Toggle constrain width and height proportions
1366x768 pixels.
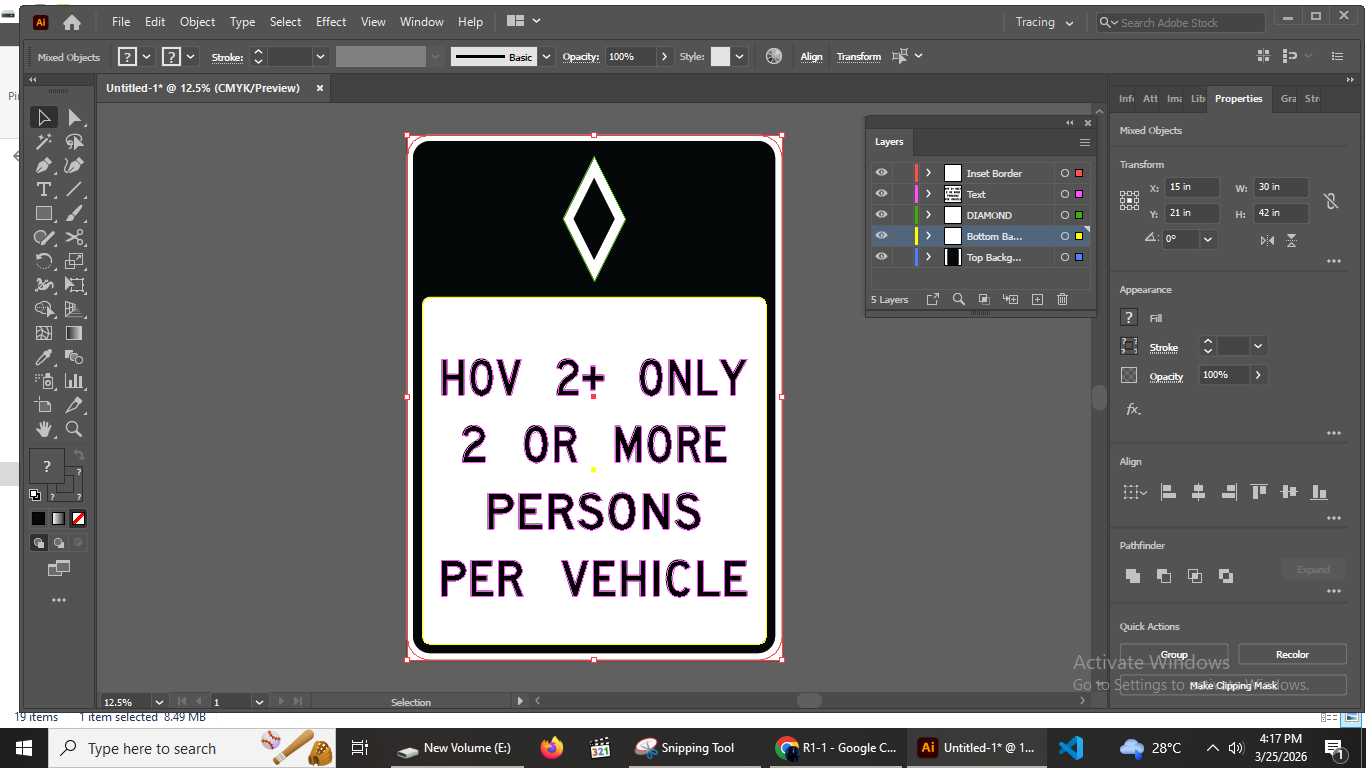coord(1331,201)
